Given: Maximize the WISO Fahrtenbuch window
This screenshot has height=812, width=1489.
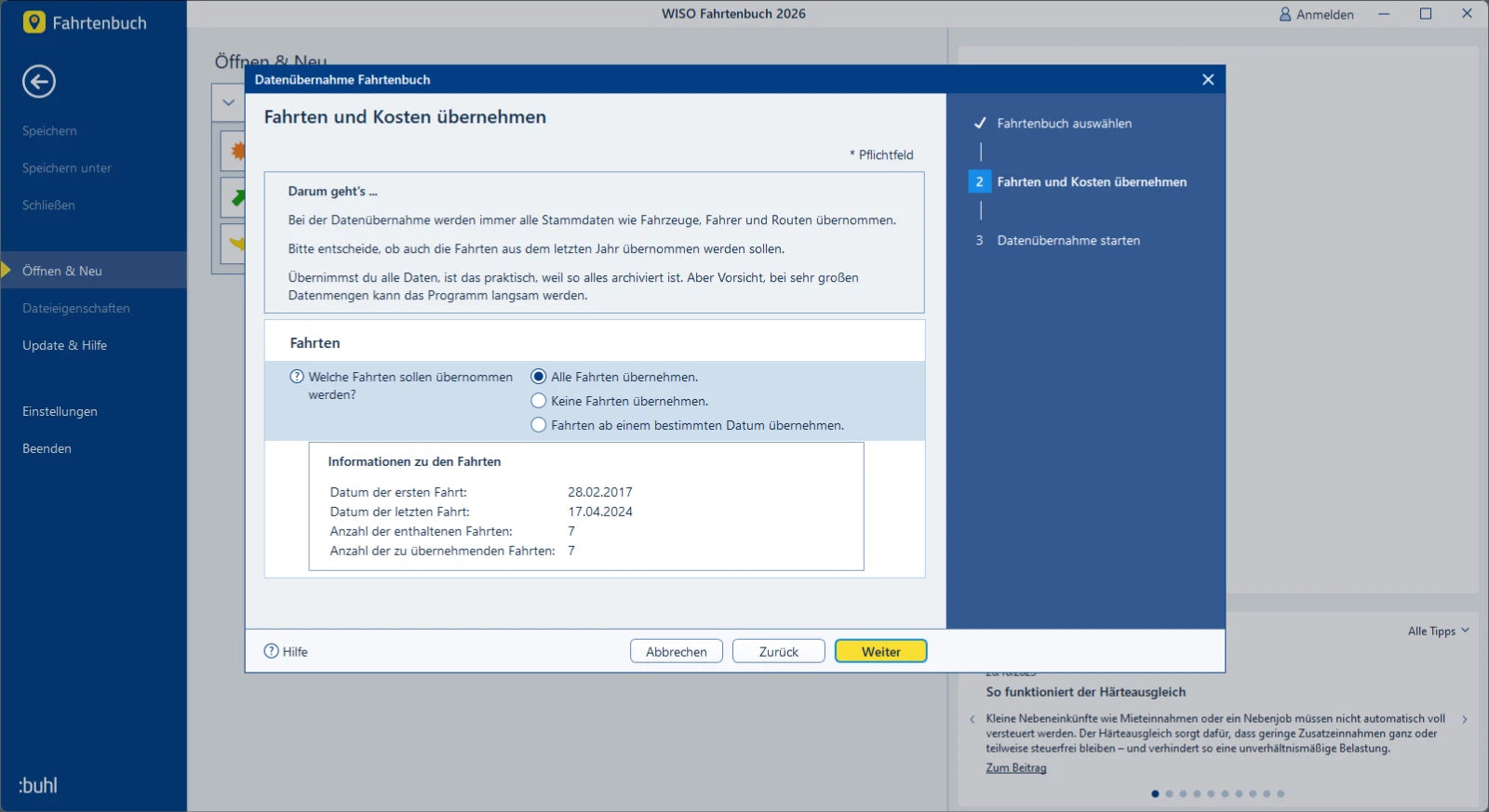Looking at the screenshot, I should click(1425, 14).
